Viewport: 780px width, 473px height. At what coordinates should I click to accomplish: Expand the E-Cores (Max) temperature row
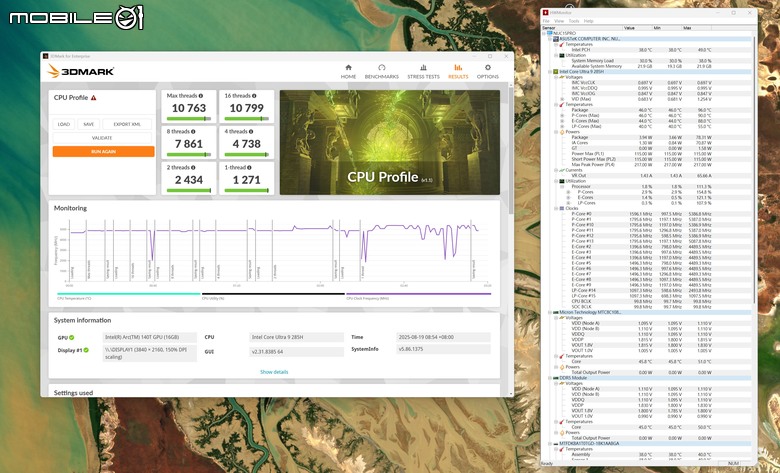pyautogui.click(x=563, y=121)
